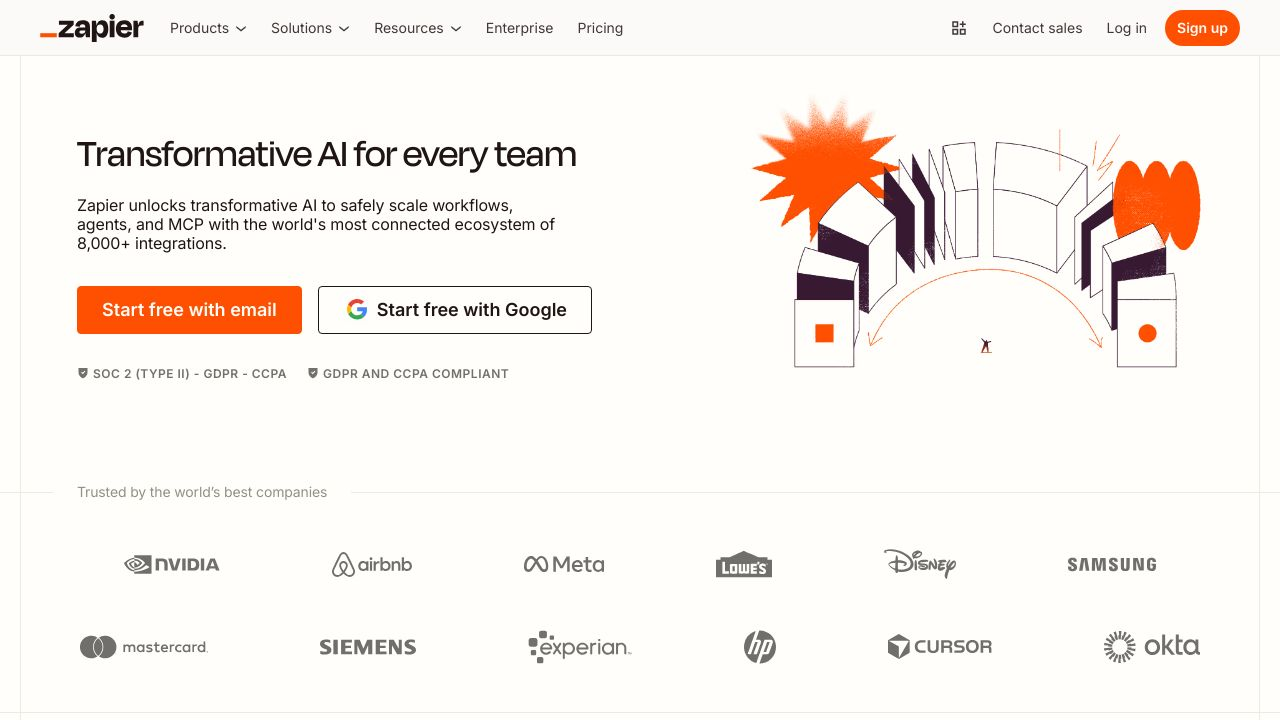
Task: Open the app integrations grid icon
Action: 959,28
